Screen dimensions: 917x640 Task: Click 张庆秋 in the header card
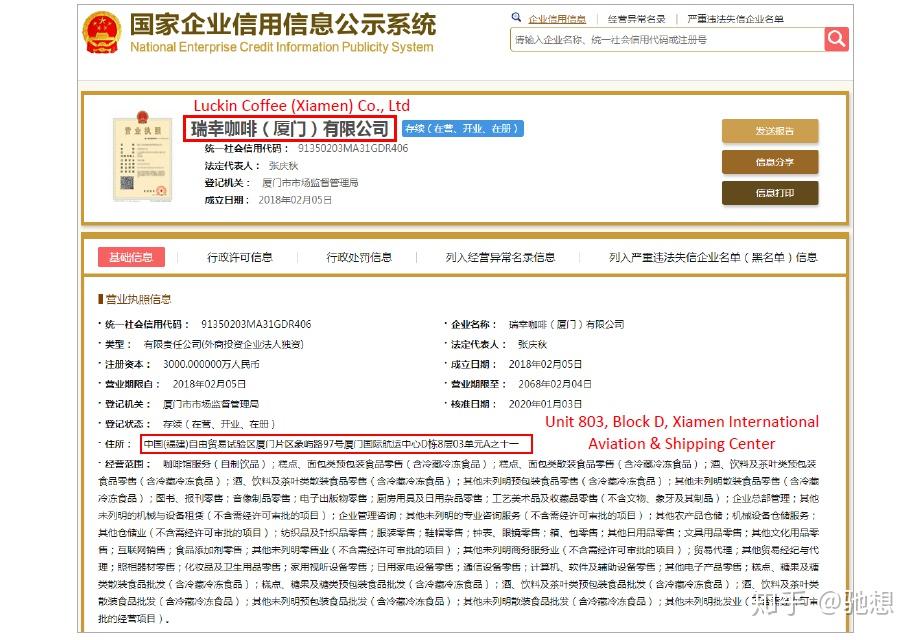click(283, 166)
